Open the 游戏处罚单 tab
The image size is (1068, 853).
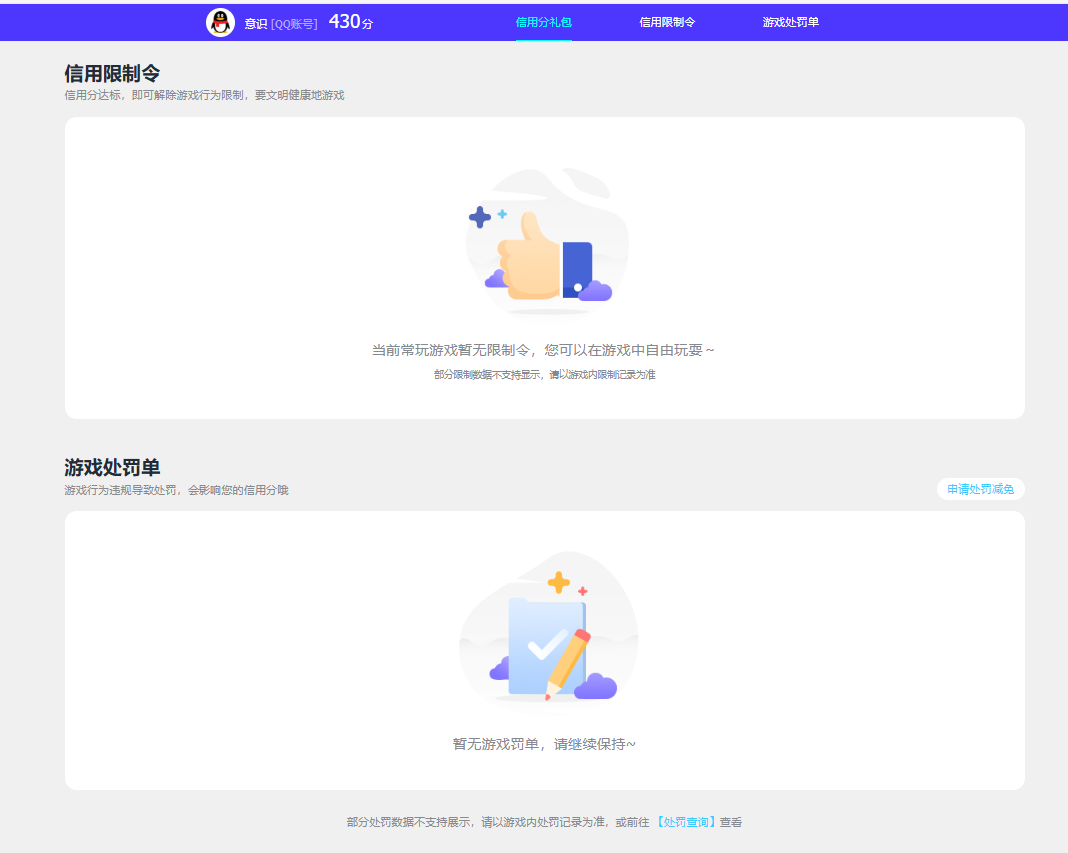coord(789,19)
